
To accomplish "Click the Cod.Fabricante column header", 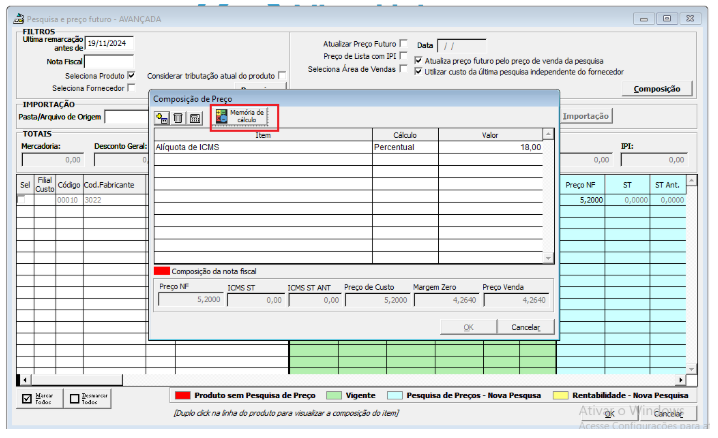I will pyautogui.click(x=114, y=184).
